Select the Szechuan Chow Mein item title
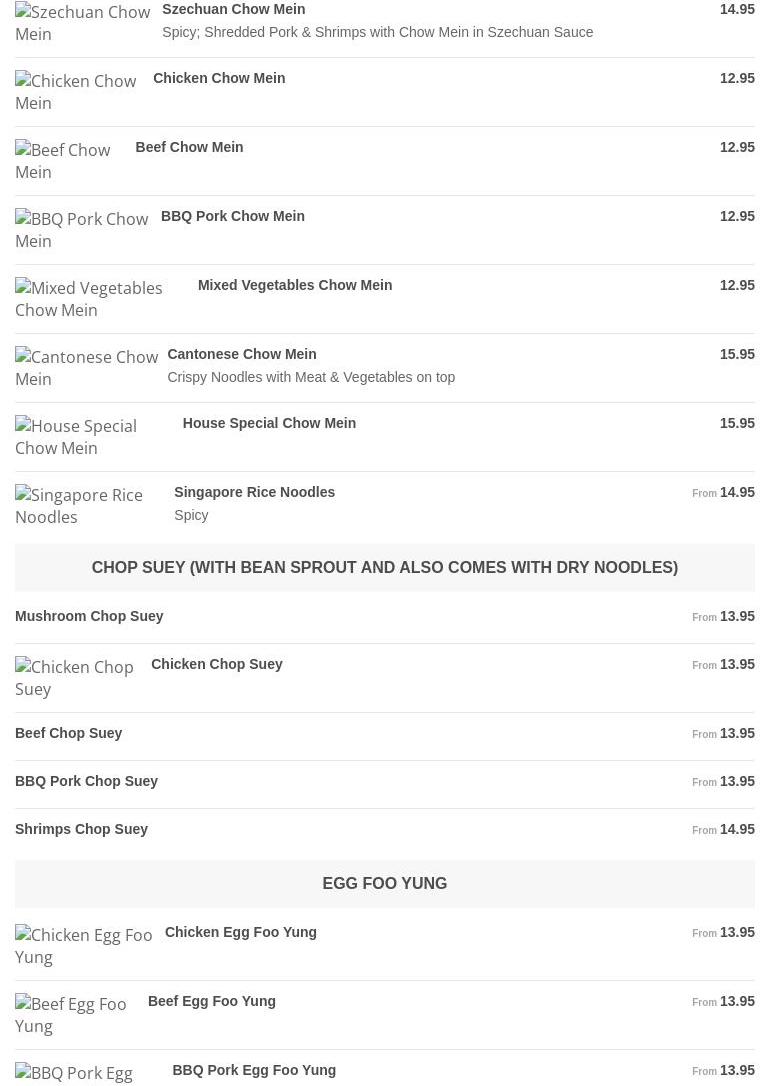Image resolution: width=770 pixels, height=1086 pixels. tap(233, 9)
